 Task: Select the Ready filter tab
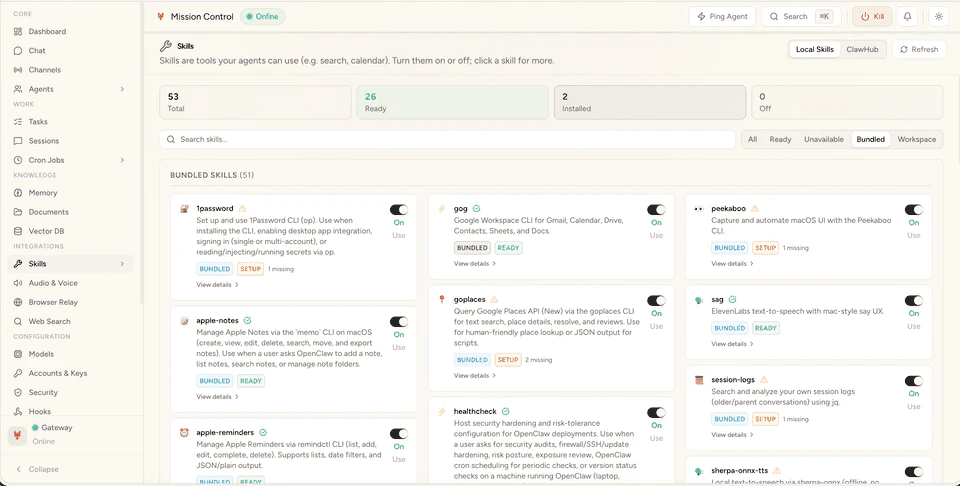780,140
